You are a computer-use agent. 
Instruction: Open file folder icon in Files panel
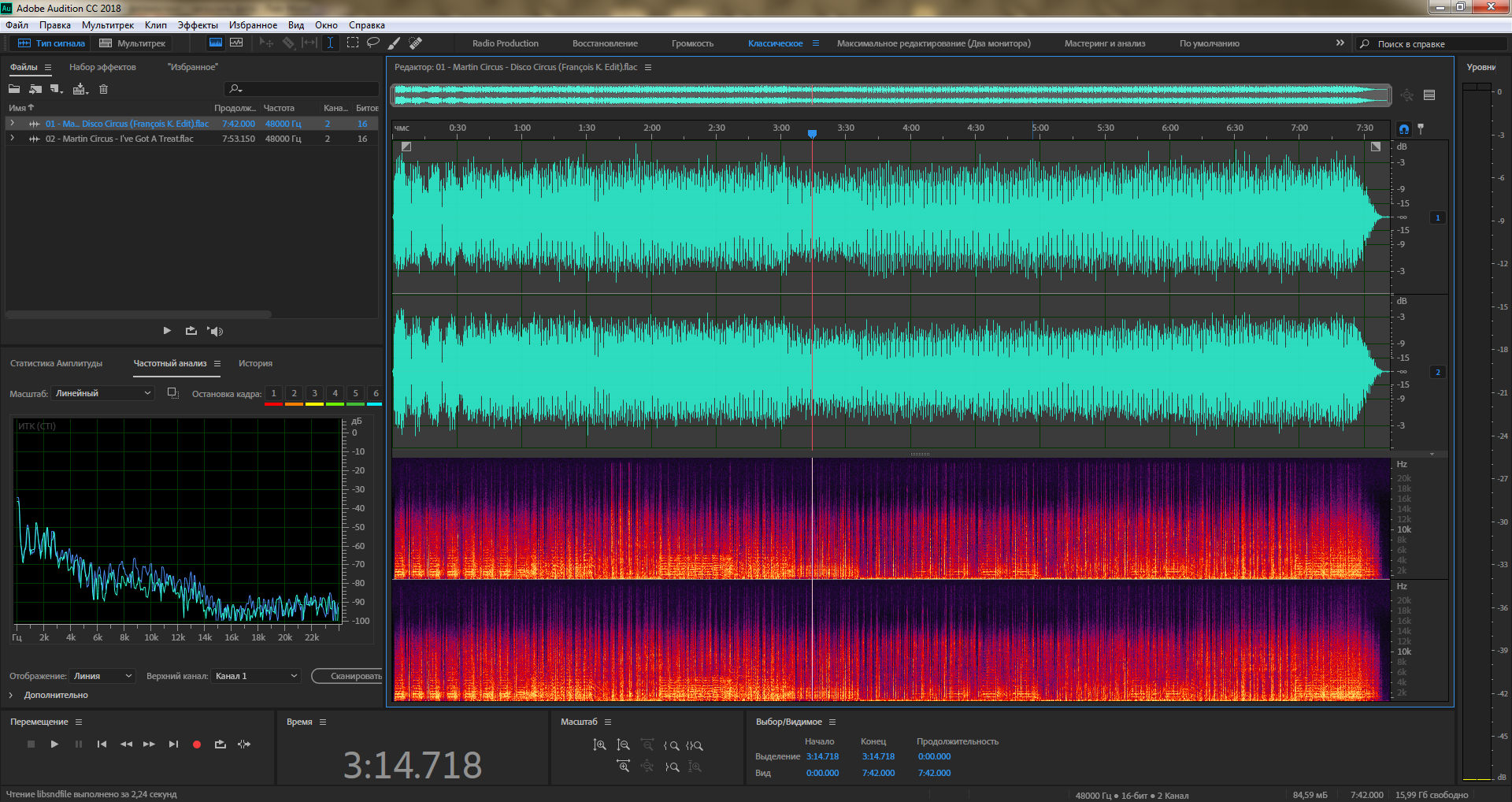(x=14, y=89)
